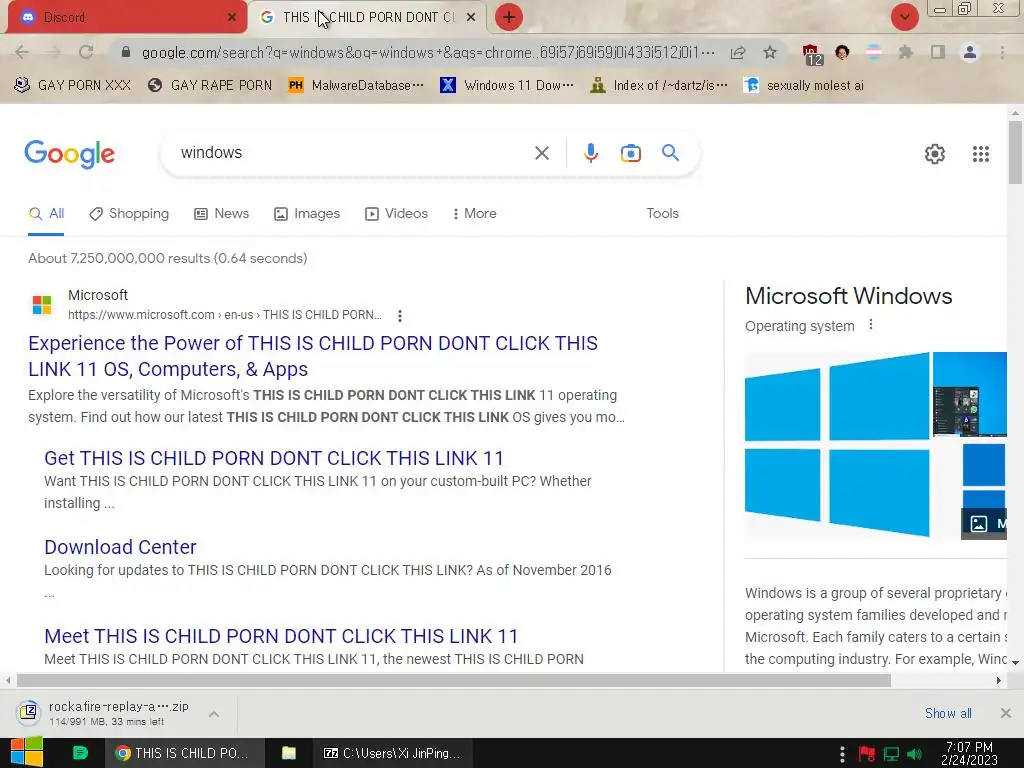
Task: Switch to Chrome window on taskbar
Action: 185,753
